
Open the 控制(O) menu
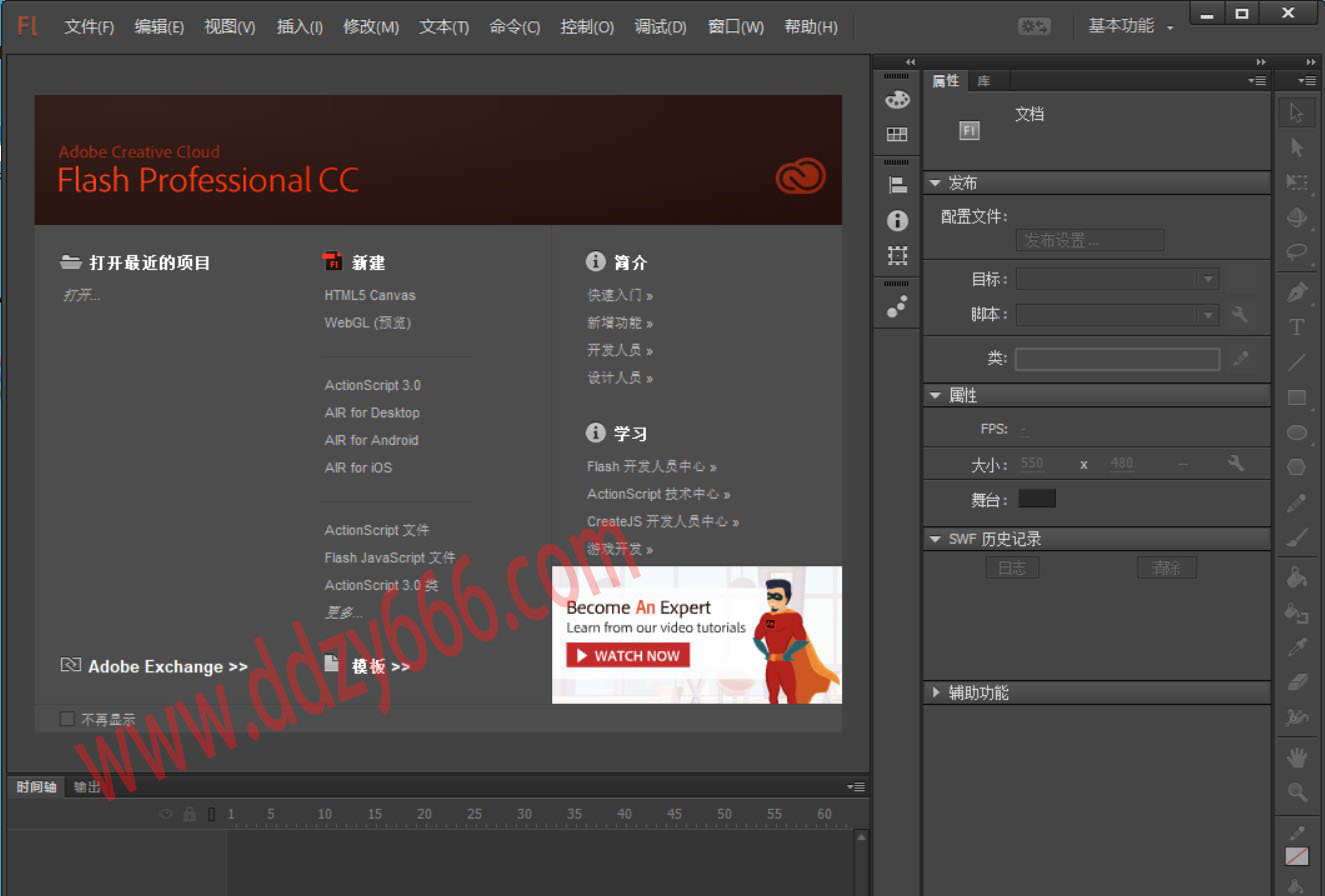click(587, 27)
